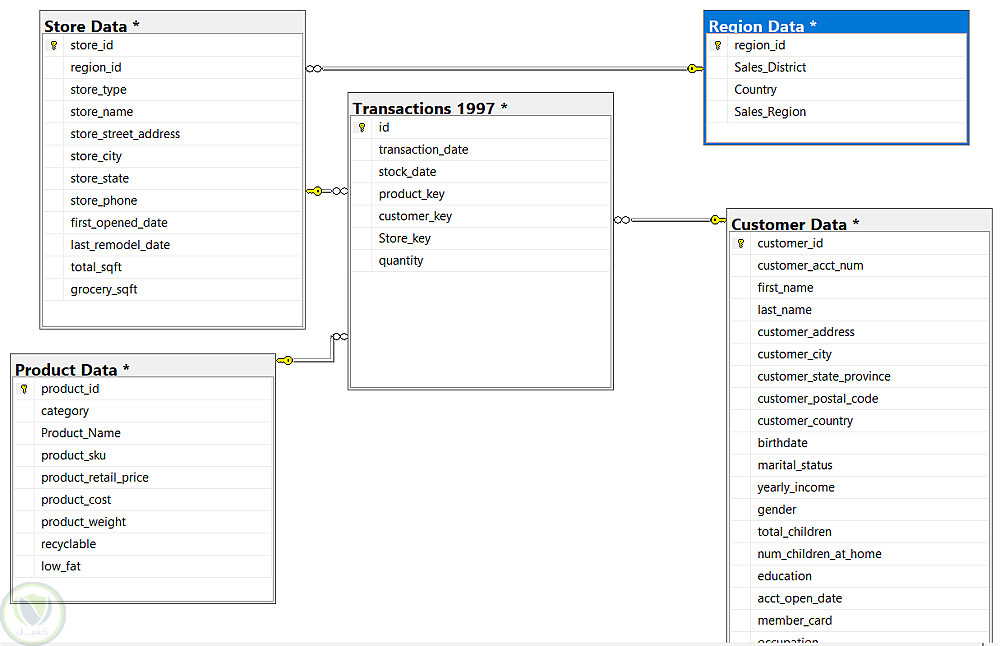The width and height of the screenshot is (1000, 646).
Task: Select the customer_city column
Action: point(860,355)
